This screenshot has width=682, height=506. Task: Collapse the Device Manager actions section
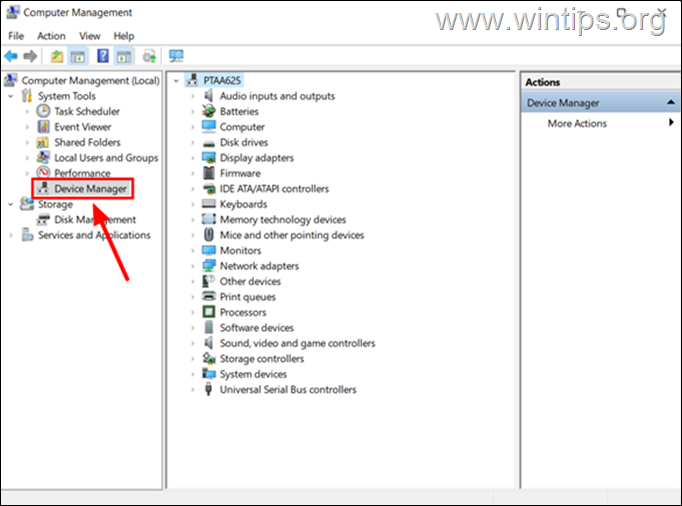(671, 102)
